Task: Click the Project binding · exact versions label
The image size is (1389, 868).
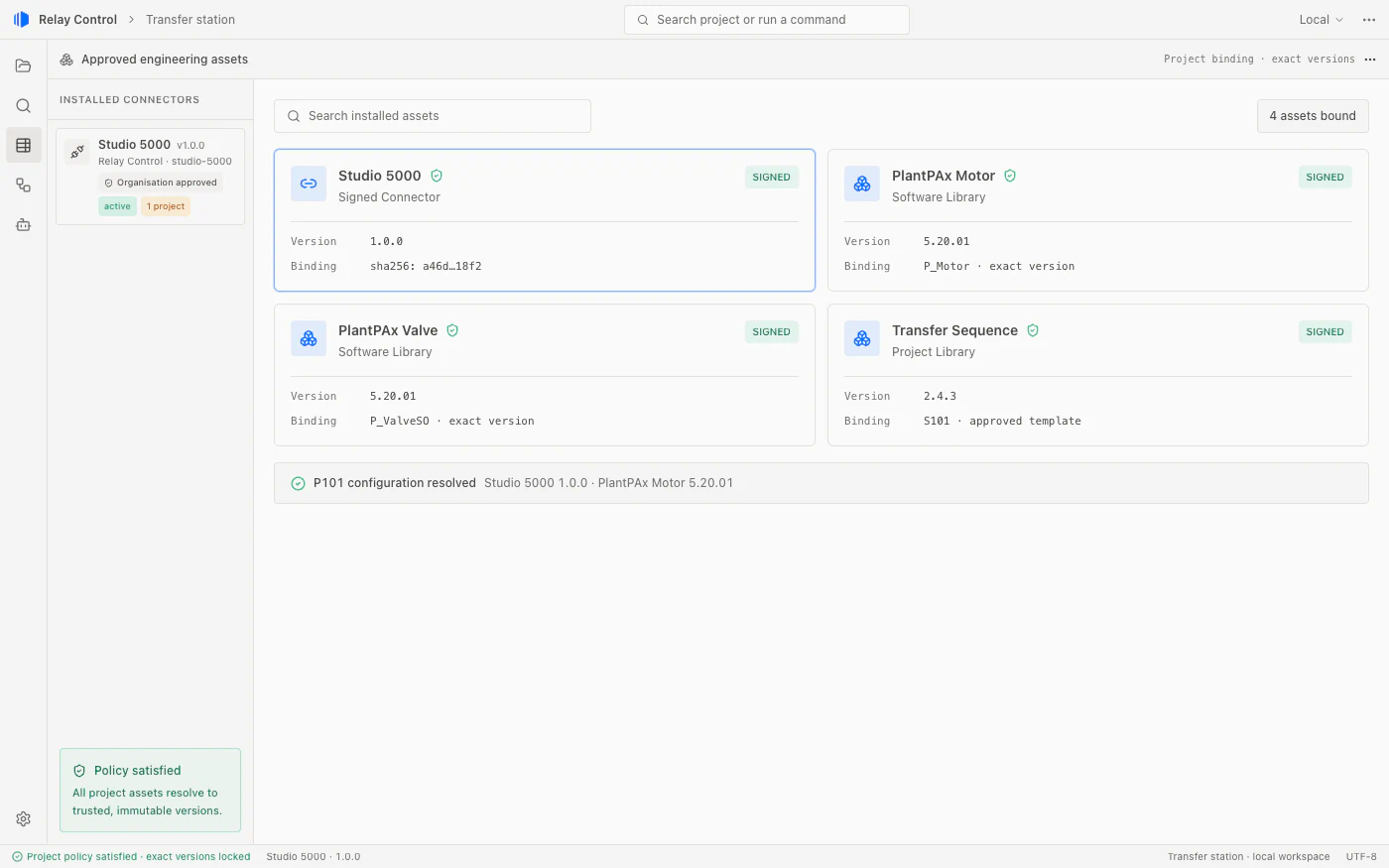Action: [1259, 60]
